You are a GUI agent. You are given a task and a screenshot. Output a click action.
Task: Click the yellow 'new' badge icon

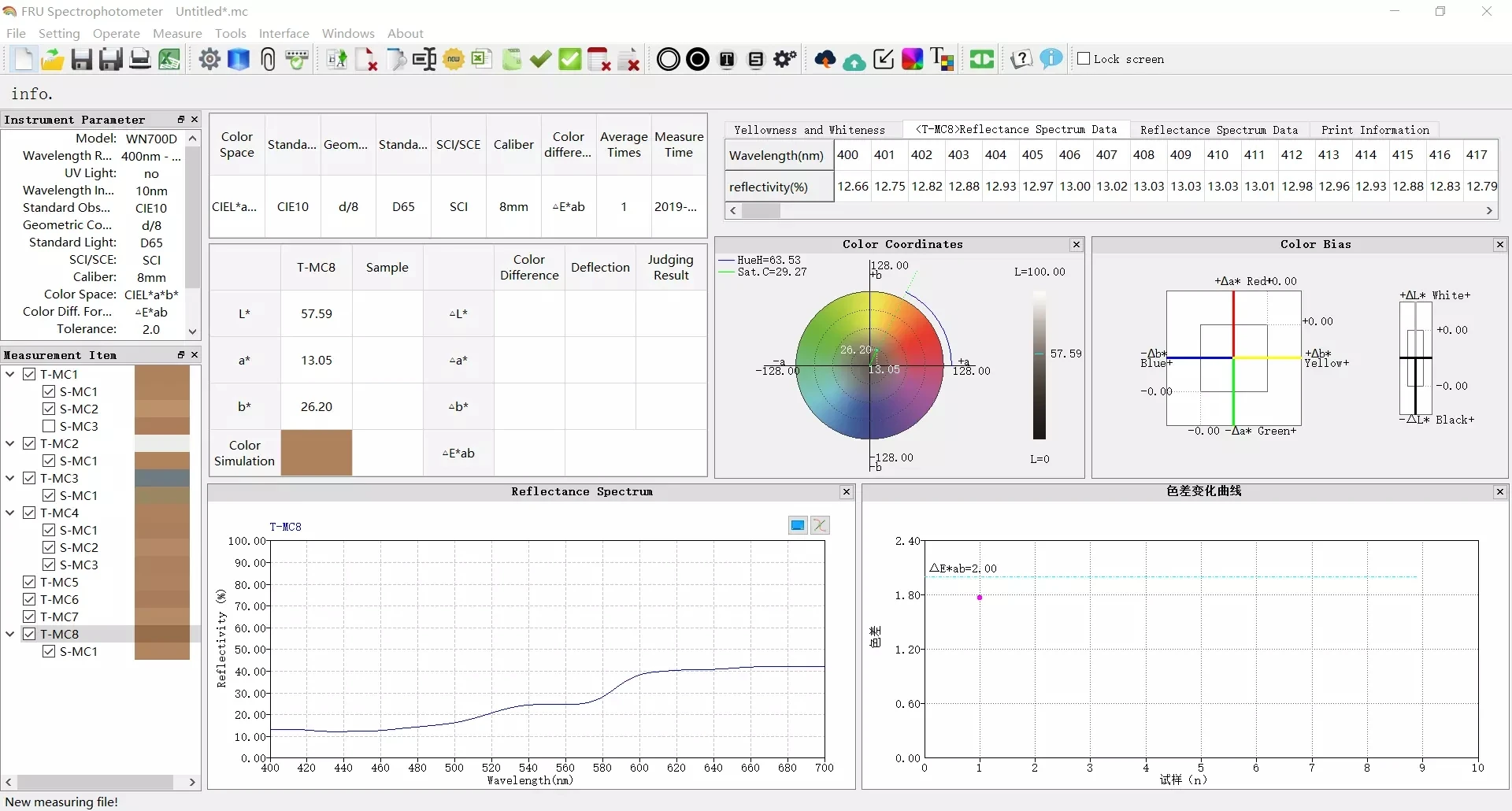(x=454, y=60)
